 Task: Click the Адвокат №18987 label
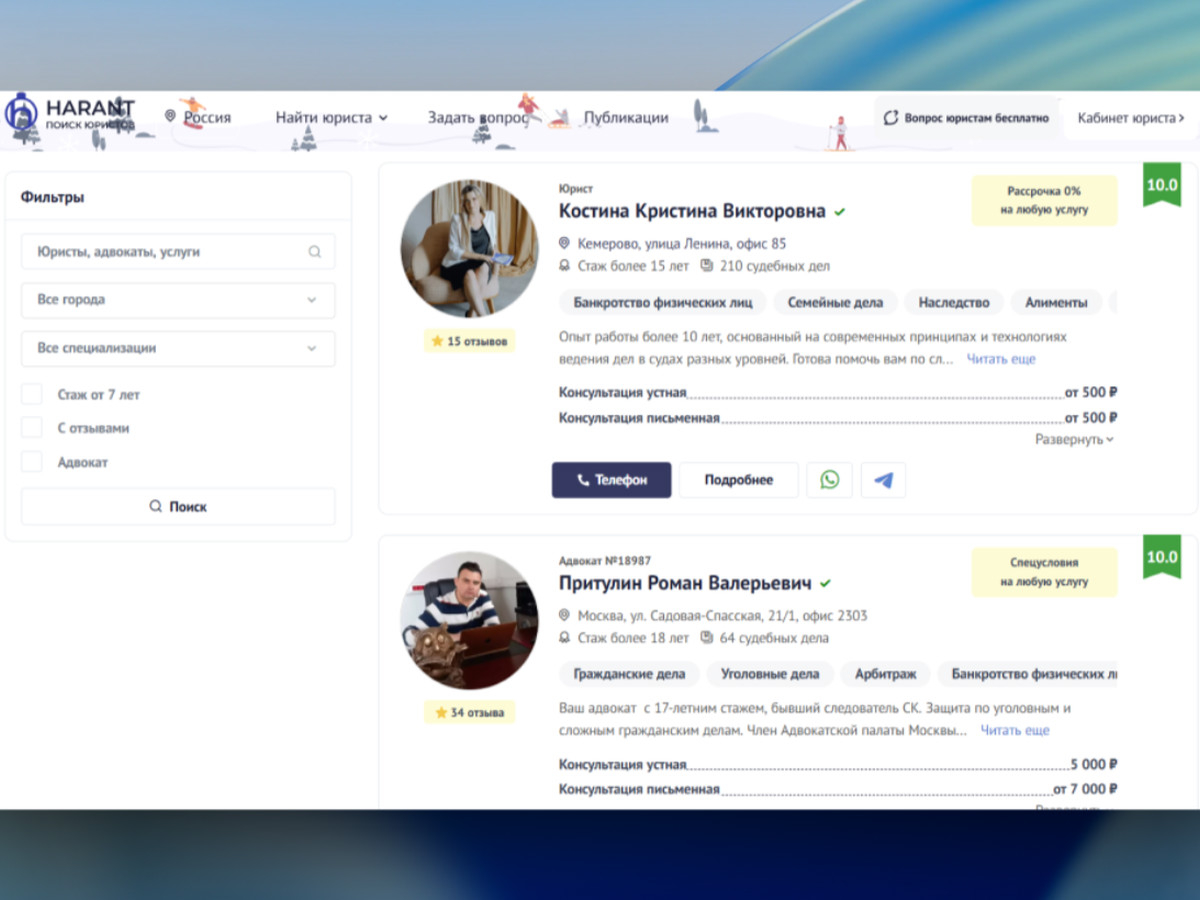coord(605,561)
